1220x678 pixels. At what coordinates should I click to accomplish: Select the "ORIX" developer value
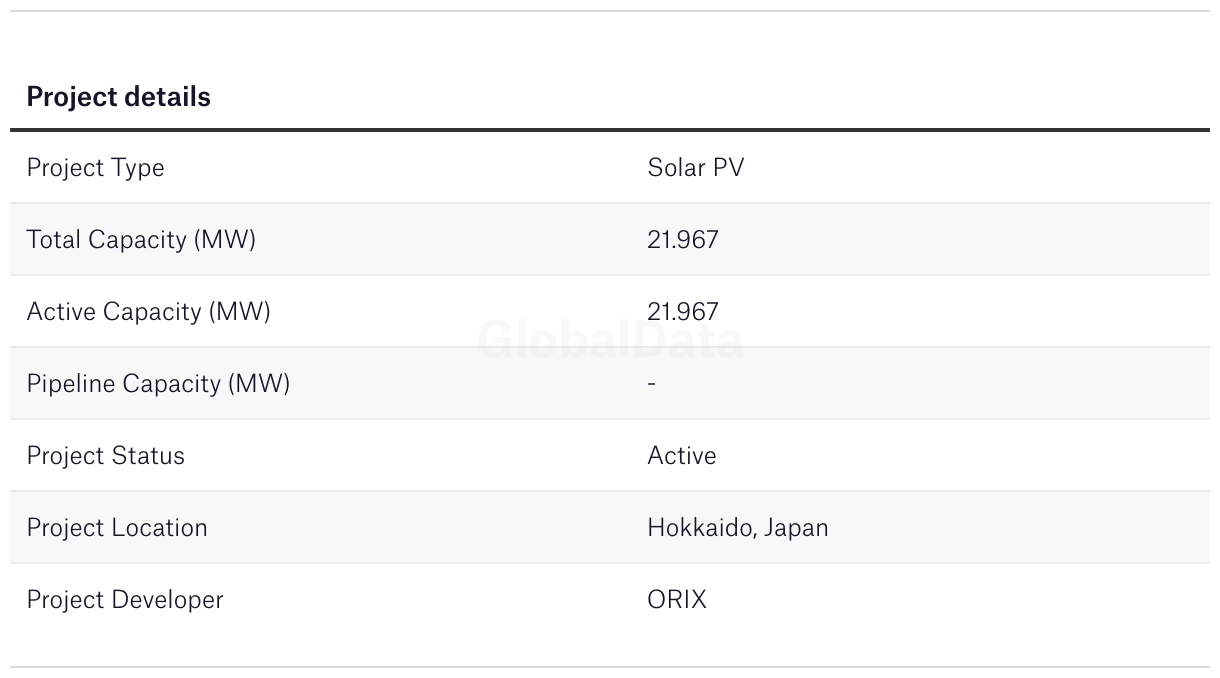pyautogui.click(x=676, y=600)
